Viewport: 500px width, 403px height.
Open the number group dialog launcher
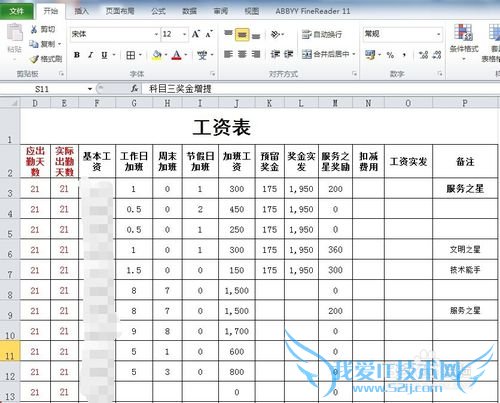click(x=440, y=74)
